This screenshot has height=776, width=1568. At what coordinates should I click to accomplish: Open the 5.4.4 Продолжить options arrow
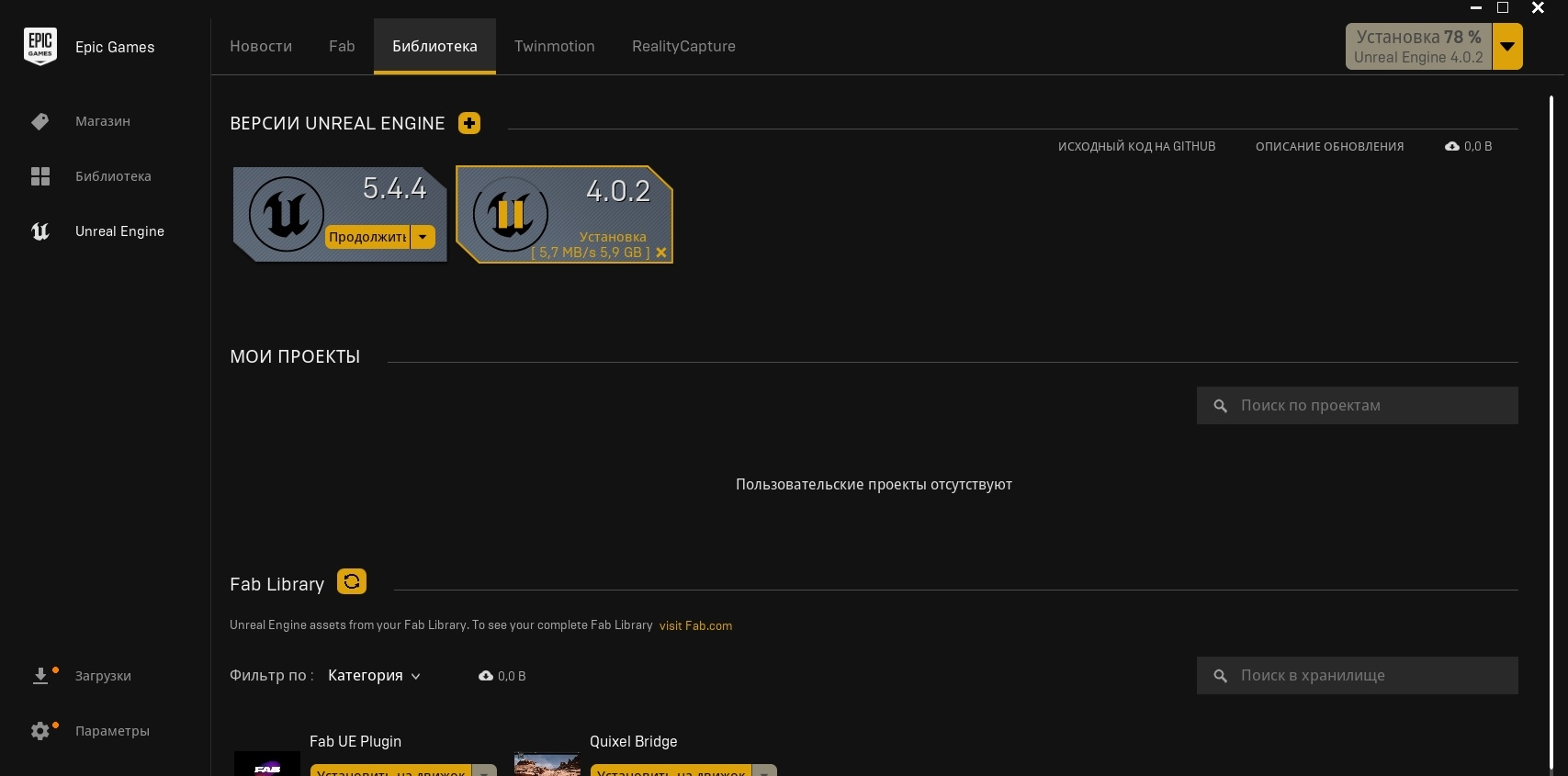[x=423, y=237]
